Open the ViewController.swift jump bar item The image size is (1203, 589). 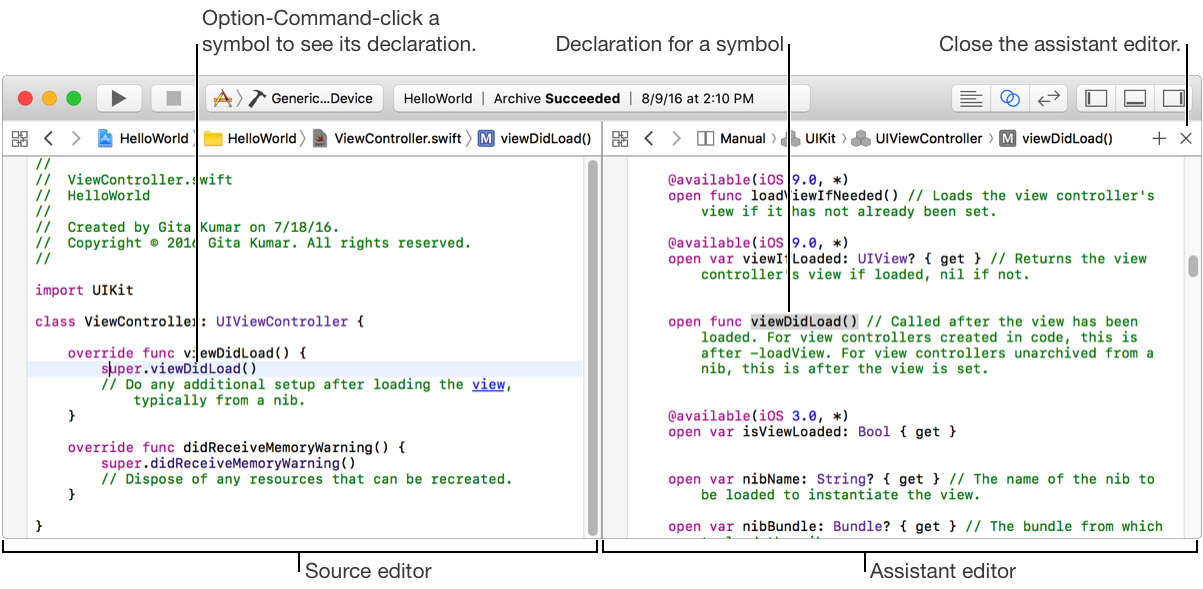tap(388, 139)
